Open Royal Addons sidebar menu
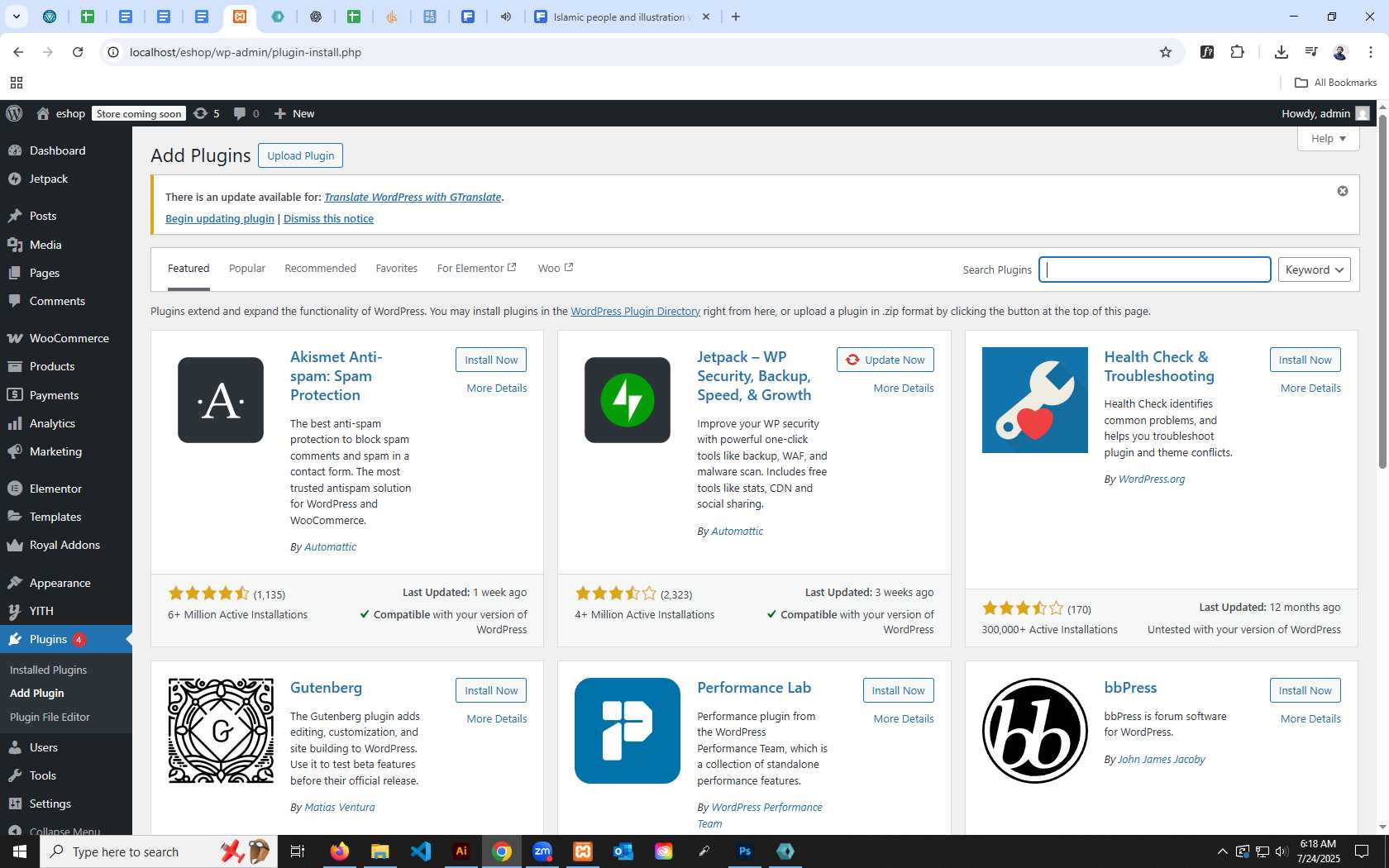Image resolution: width=1389 pixels, height=868 pixels. pyautogui.click(x=66, y=545)
